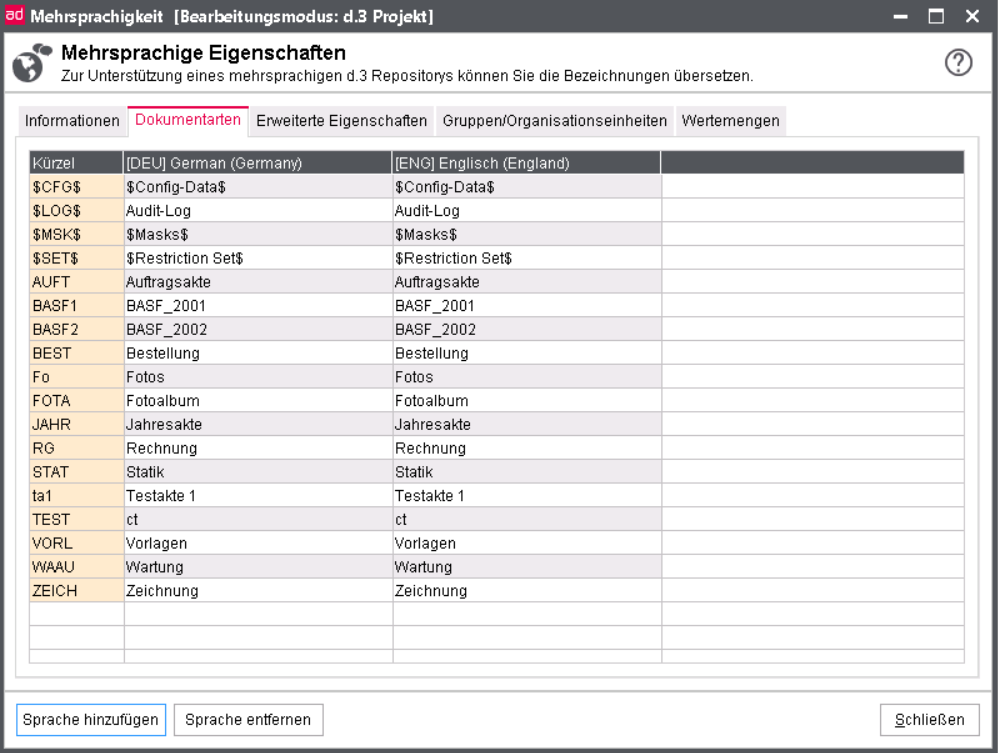Select the BASF1 Kürzel cell

tap(76, 306)
